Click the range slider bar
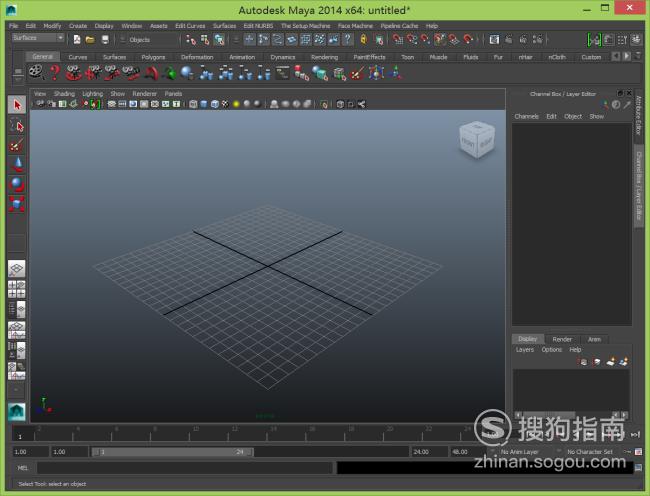This screenshot has height=496, width=650. (x=172, y=452)
